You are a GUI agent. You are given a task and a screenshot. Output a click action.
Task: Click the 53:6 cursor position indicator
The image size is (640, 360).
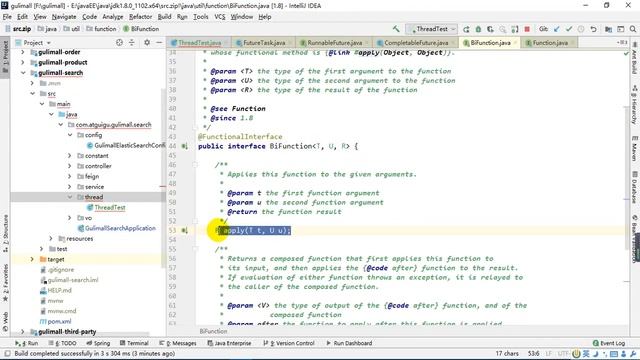(533, 354)
